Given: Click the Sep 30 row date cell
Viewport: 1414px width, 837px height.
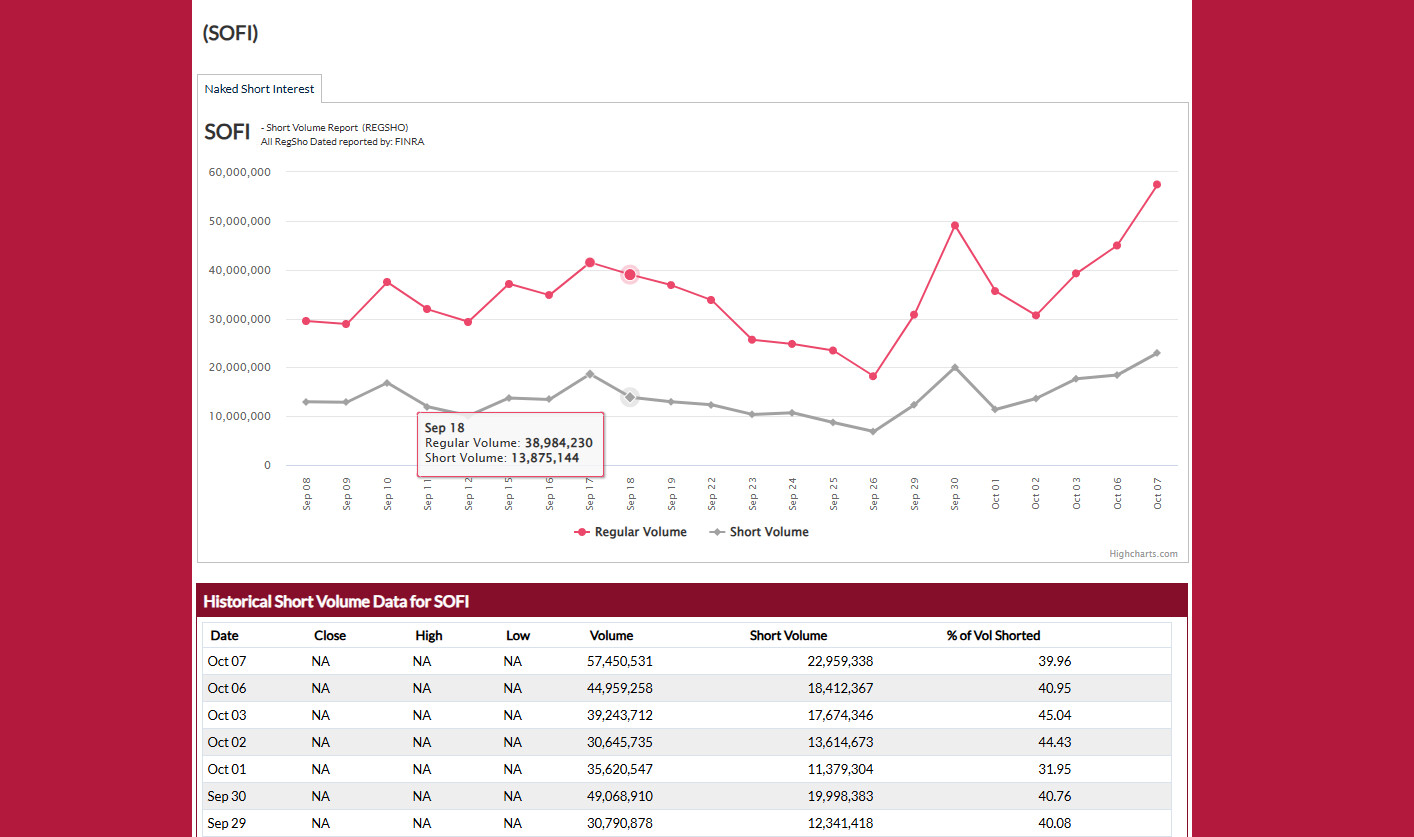Looking at the screenshot, I should pos(227,796).
